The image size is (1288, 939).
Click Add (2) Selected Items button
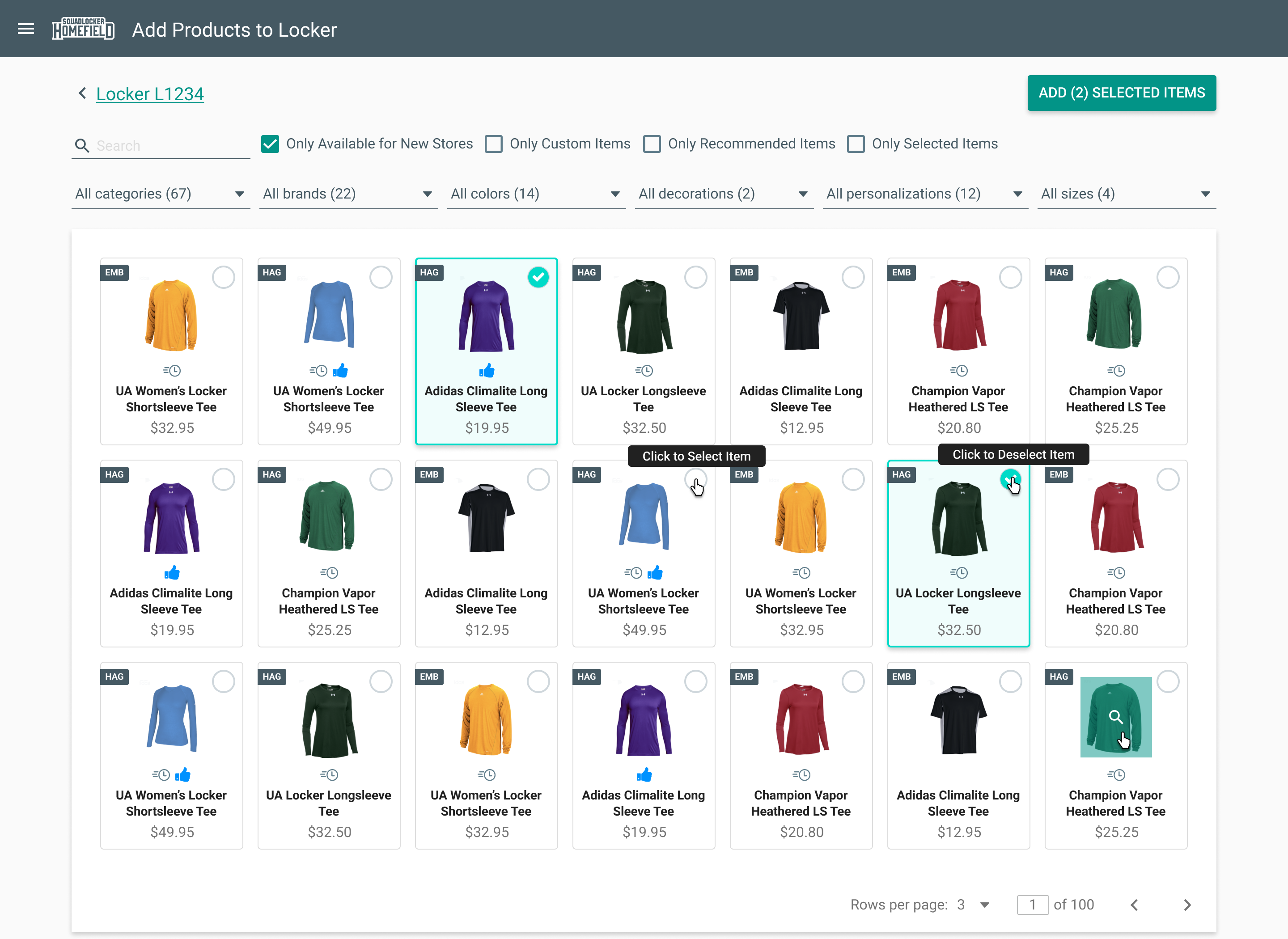1121,93
